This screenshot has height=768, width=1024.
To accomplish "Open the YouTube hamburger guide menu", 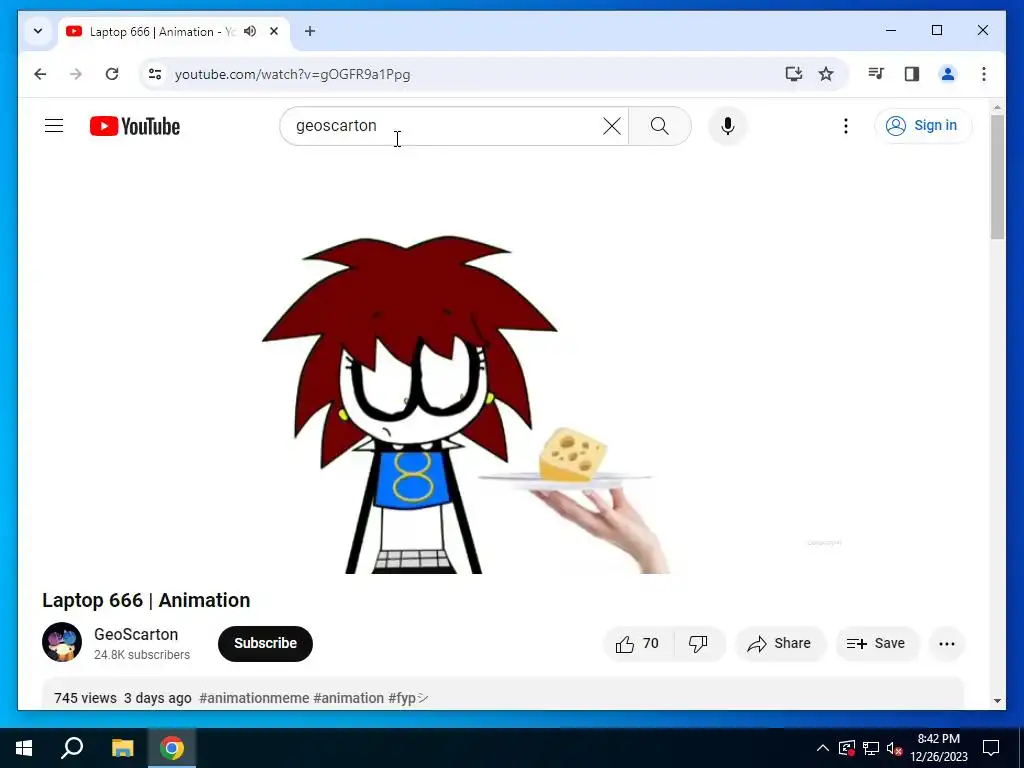I will click(54, 125).
